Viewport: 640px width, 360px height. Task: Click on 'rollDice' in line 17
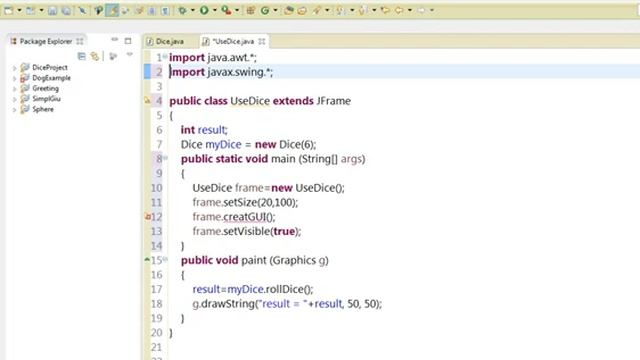[x=284, y=289]
